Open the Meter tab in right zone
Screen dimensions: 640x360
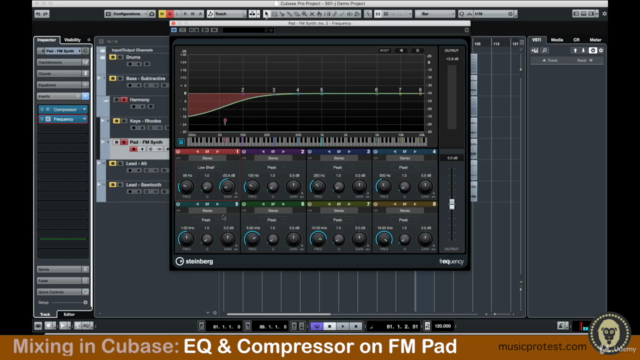(595, 40)
